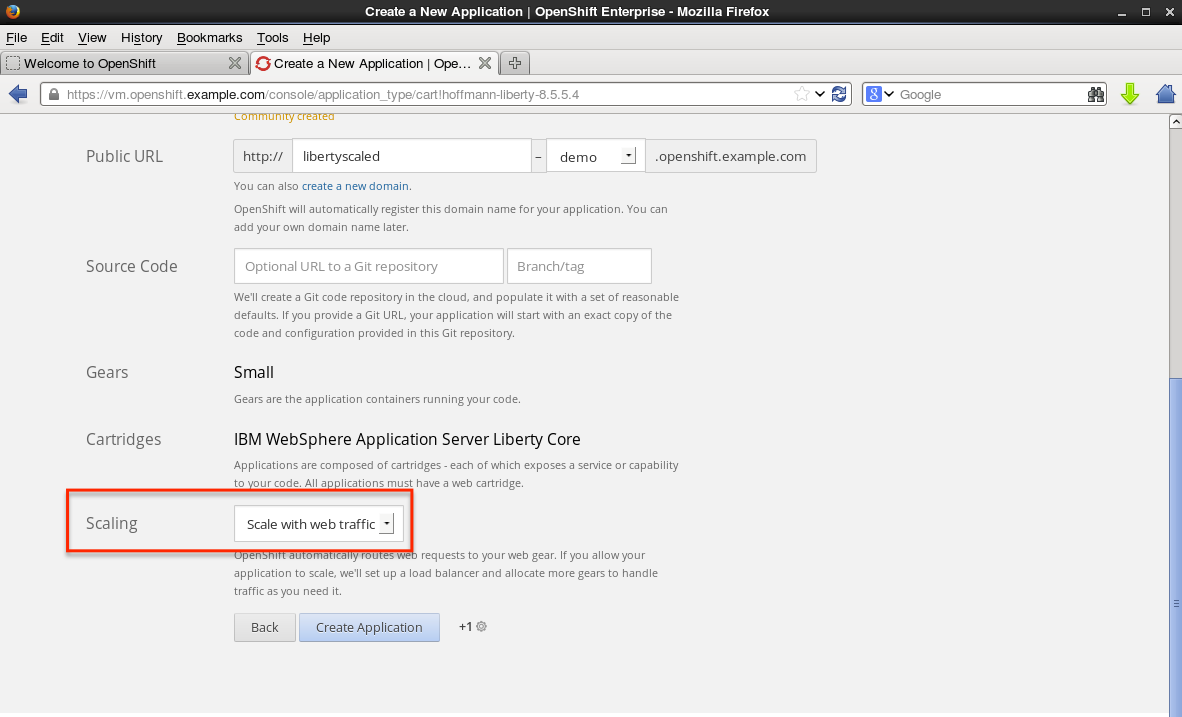
Task: Open the demo domain dropdown
Action: (x=596, y=156)
